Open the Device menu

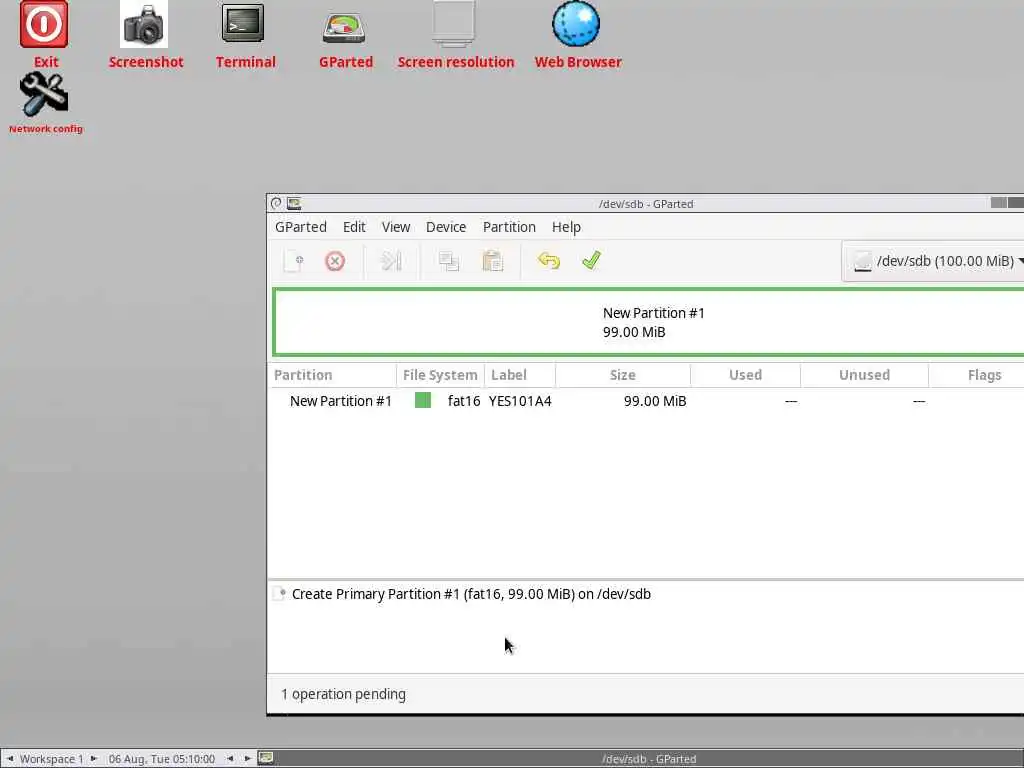[x=446, y=227]
